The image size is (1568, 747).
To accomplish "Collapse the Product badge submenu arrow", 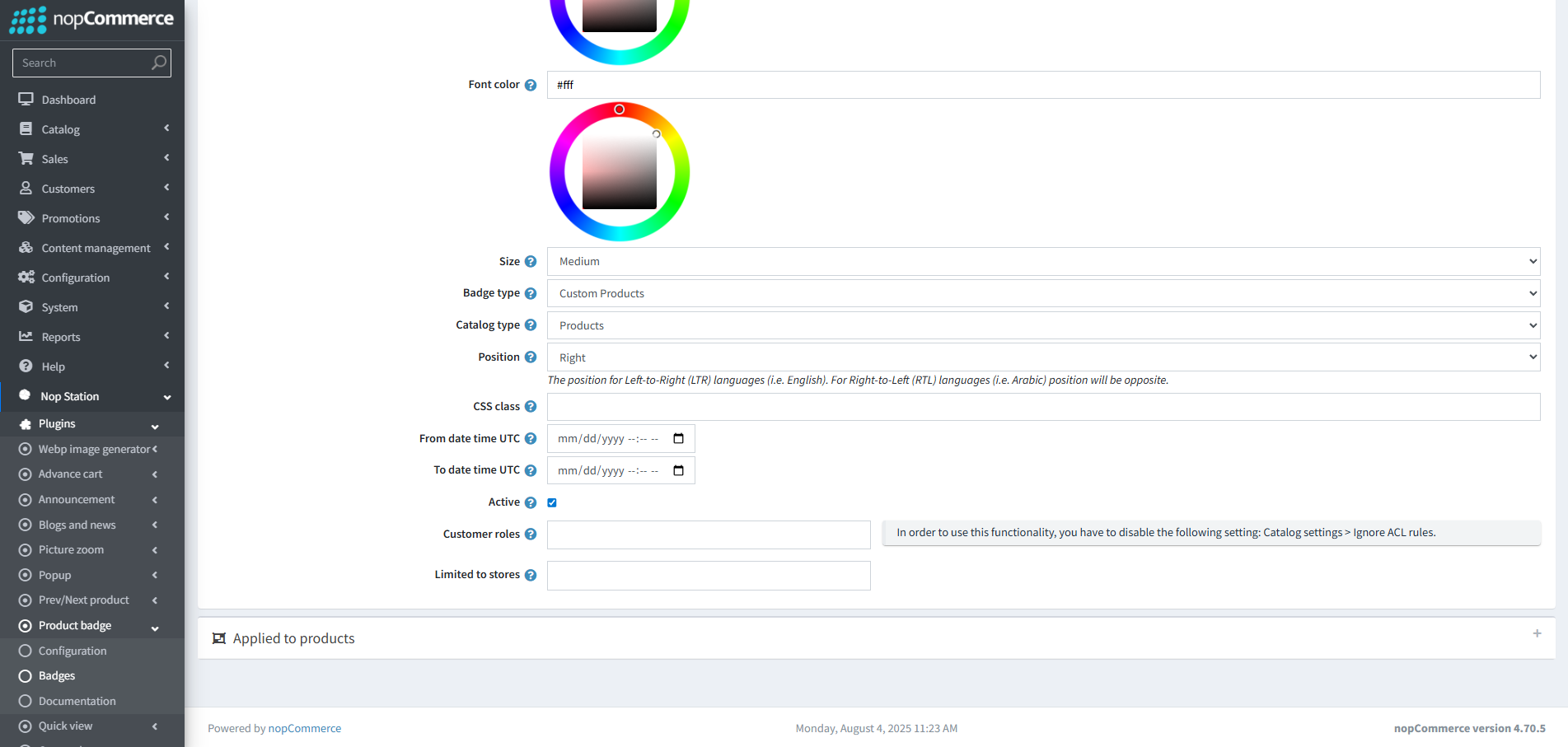I will [x=155, y=628].
